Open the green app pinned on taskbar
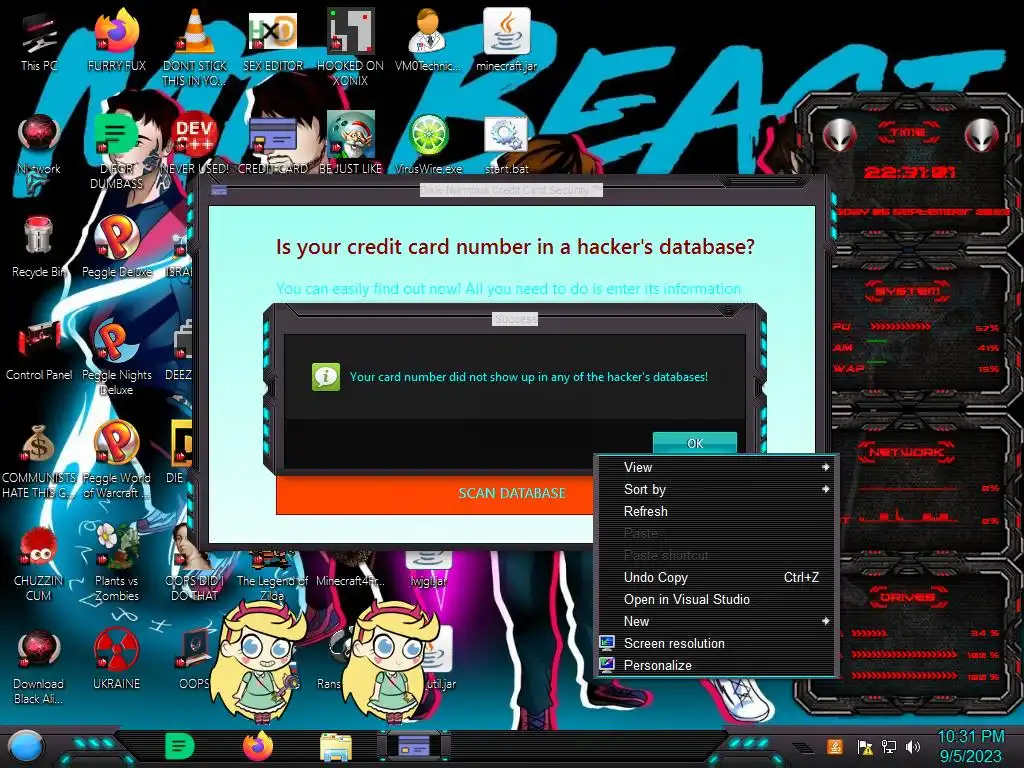Screen dimensions: 1024x768 tap(180, 746)
